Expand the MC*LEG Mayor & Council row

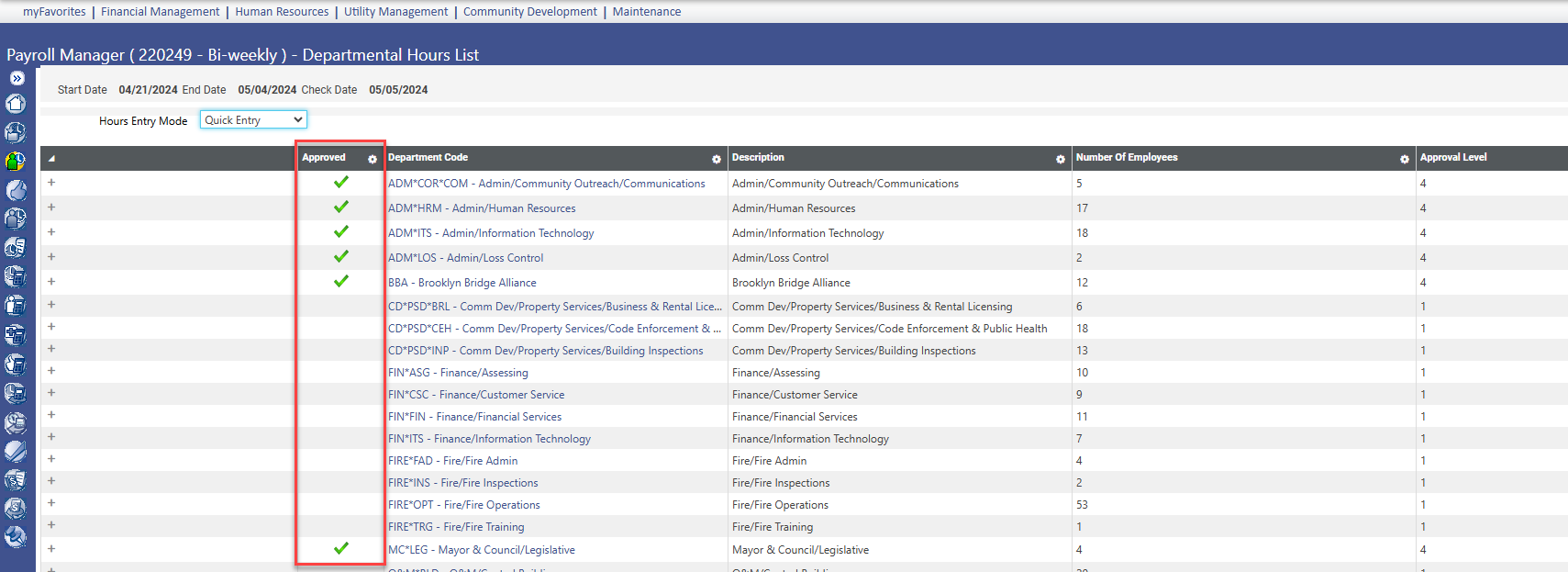51,549
